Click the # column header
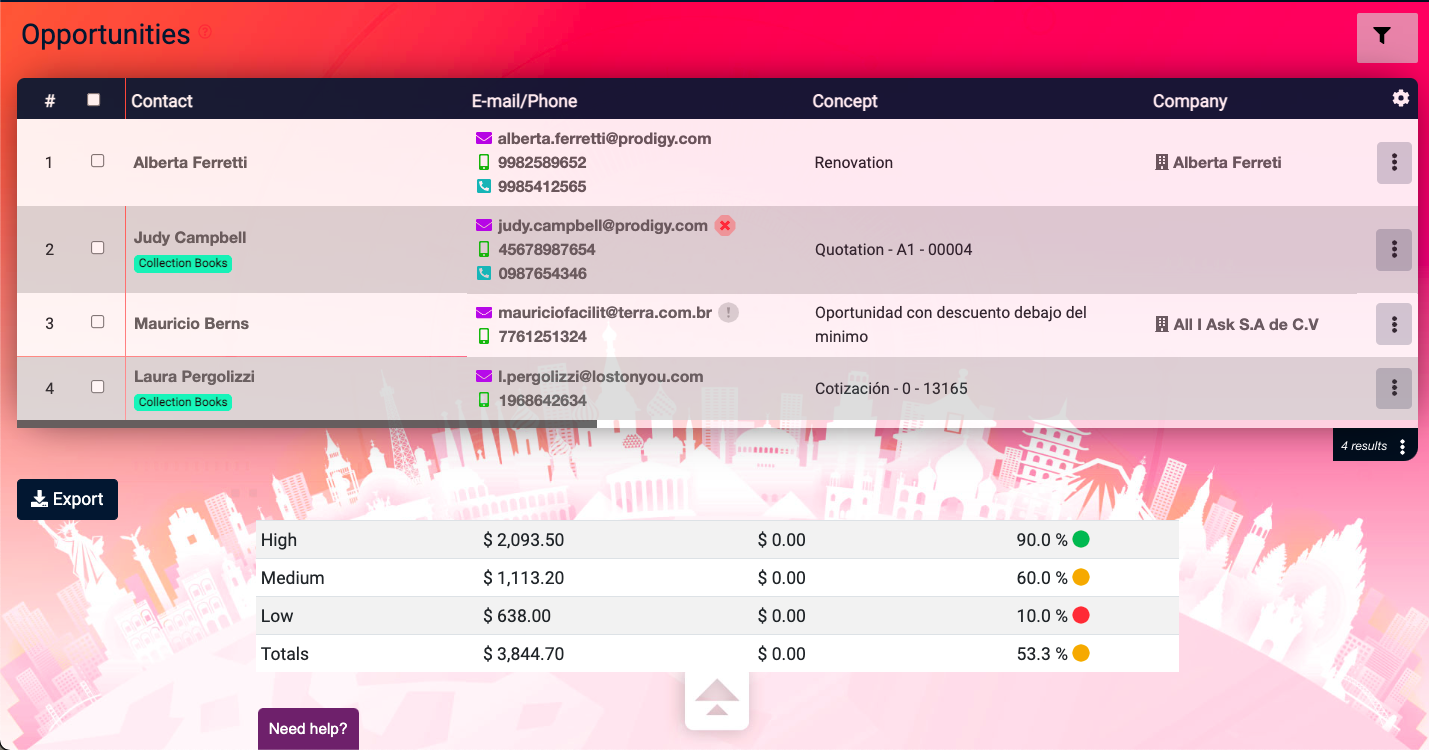The width and height of the screenshot is (1429, 750). (50, 101)
